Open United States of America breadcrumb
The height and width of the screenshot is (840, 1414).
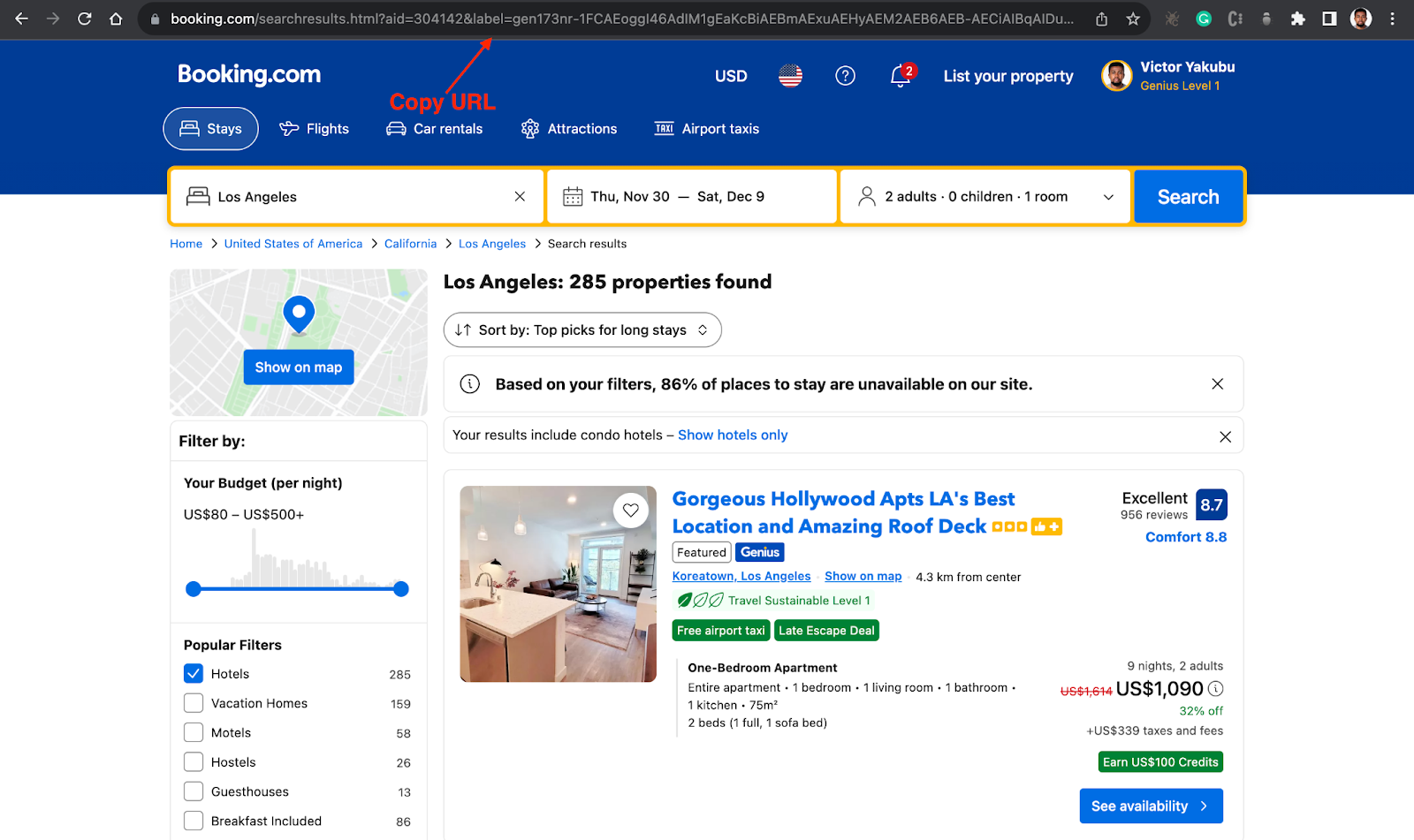[293, 244]
